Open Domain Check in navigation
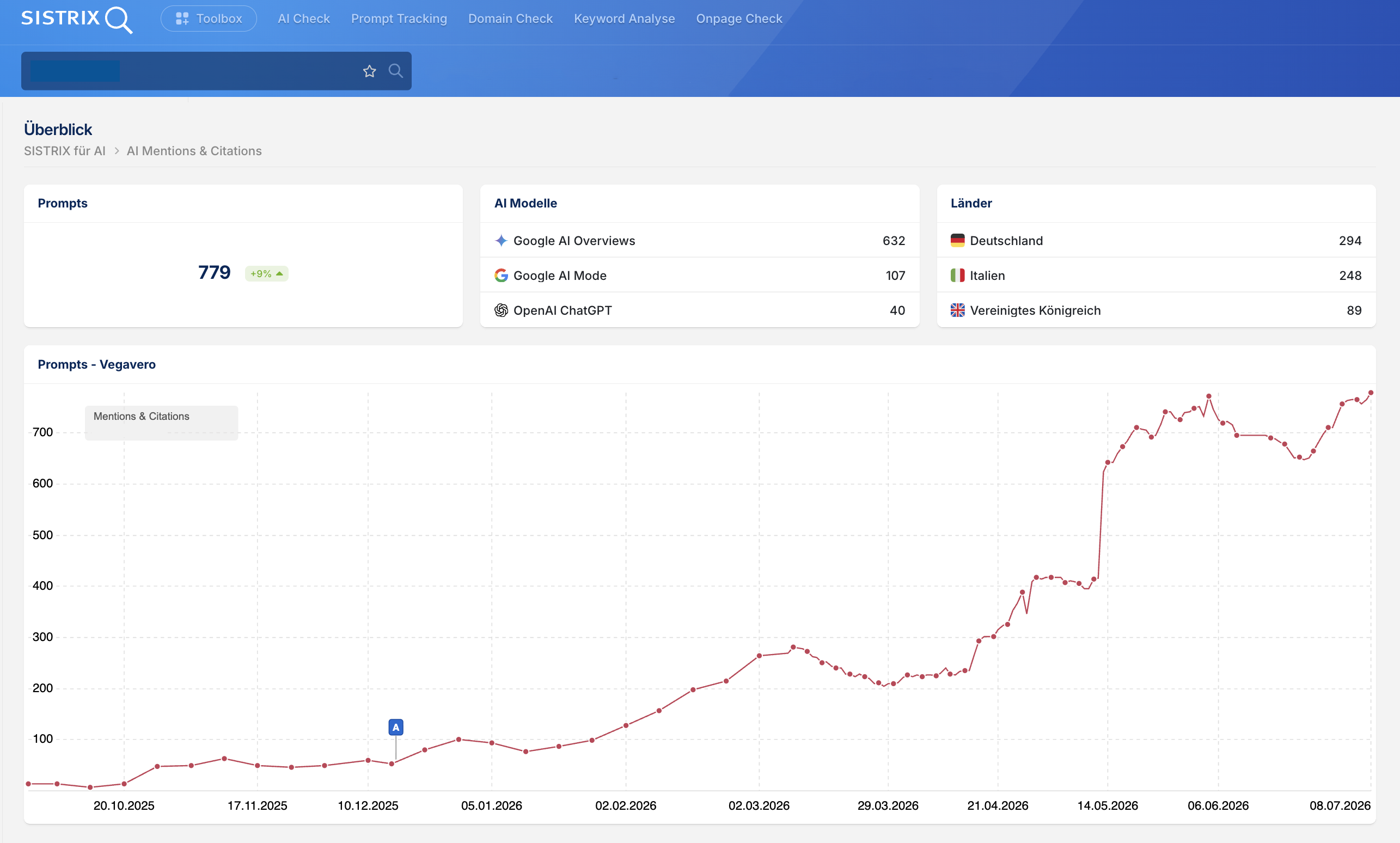Viewport: 1400px width, 843px height. [510, 19]
